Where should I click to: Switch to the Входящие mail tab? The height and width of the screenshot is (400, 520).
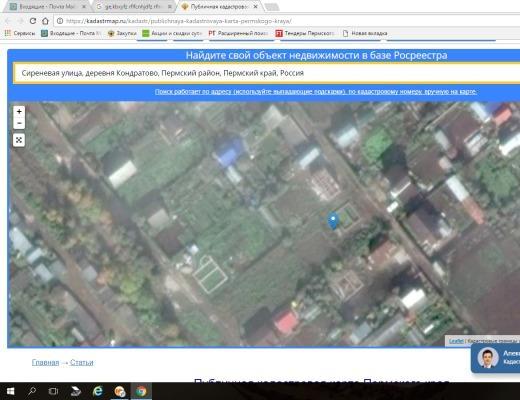(47, 7)
